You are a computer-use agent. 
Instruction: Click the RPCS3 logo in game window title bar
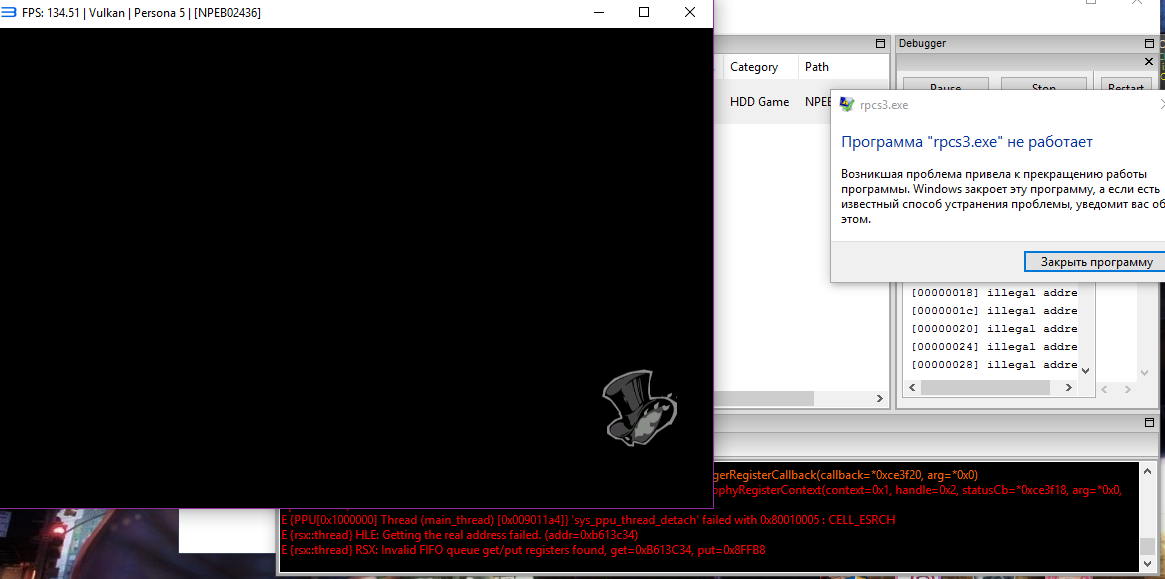pyautogui.click(x=8, y=13)
